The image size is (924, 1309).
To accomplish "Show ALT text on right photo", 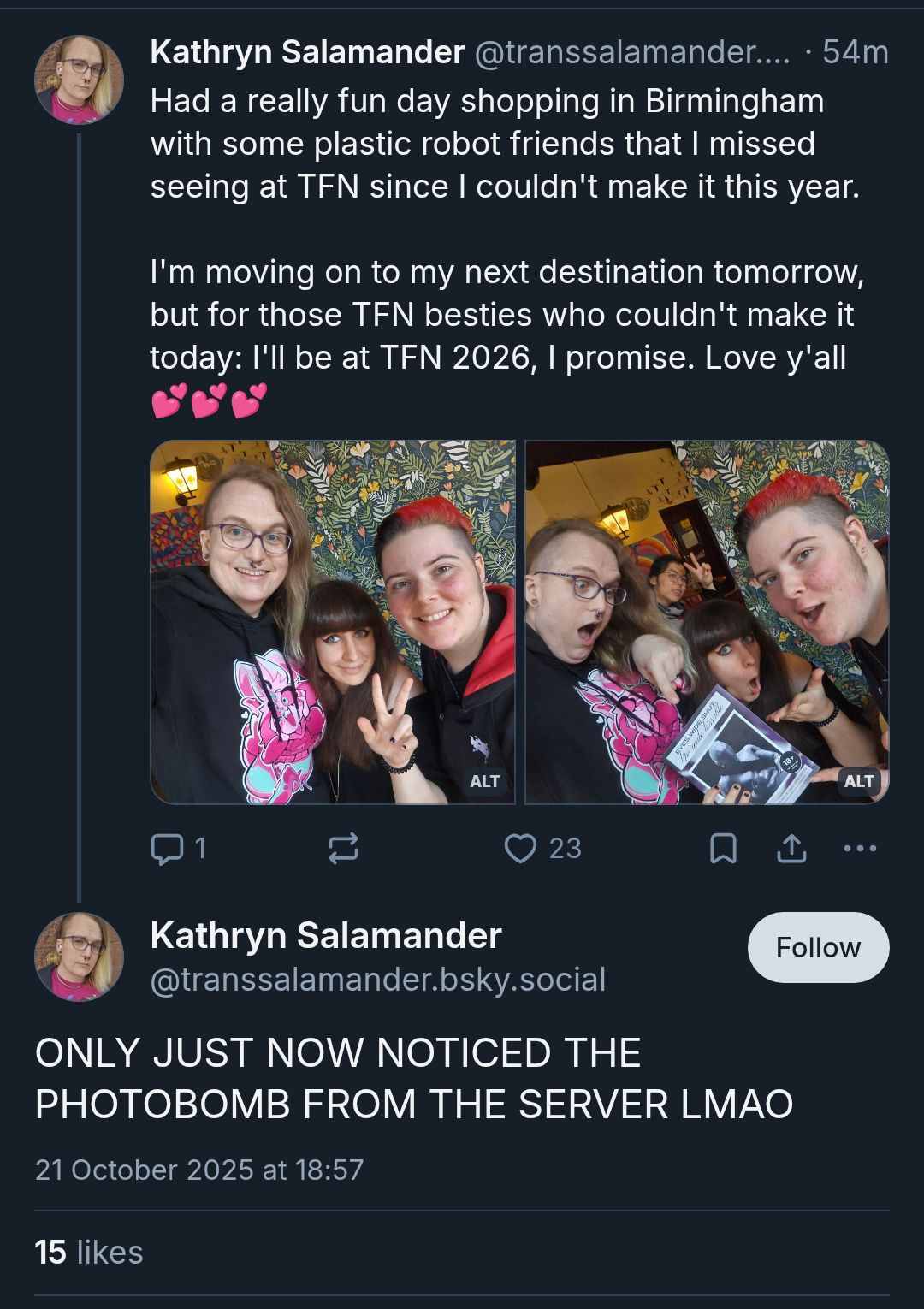I will click(859, 781).
